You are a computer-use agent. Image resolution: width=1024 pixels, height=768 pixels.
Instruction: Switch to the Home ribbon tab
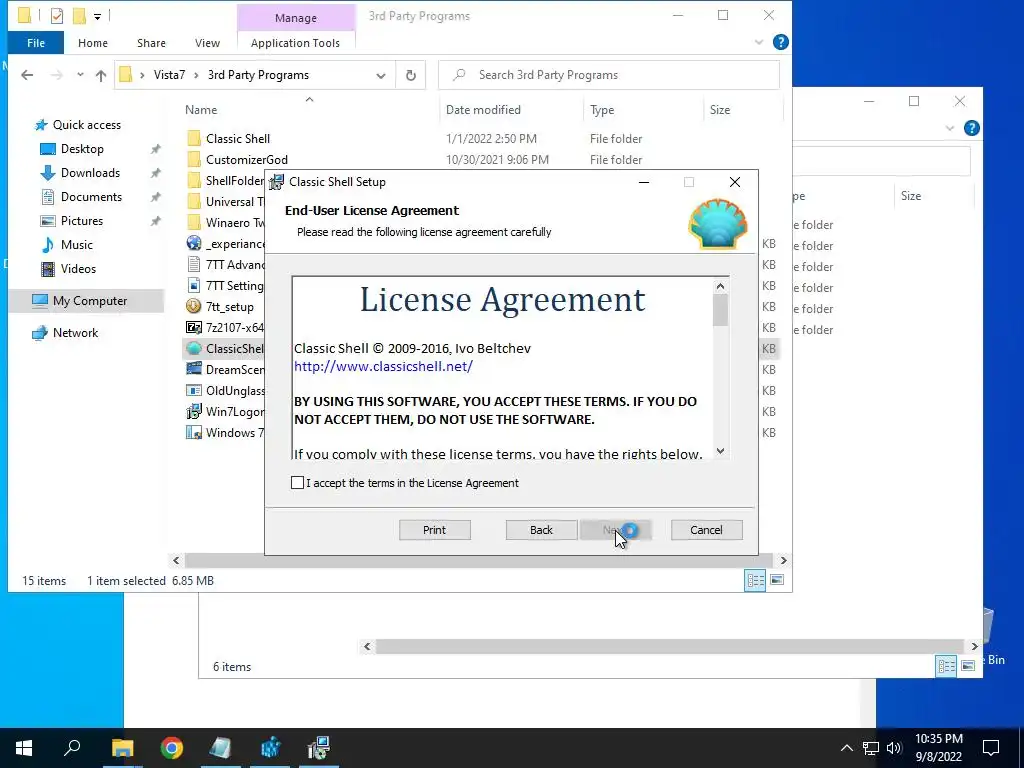coord(93,43)
